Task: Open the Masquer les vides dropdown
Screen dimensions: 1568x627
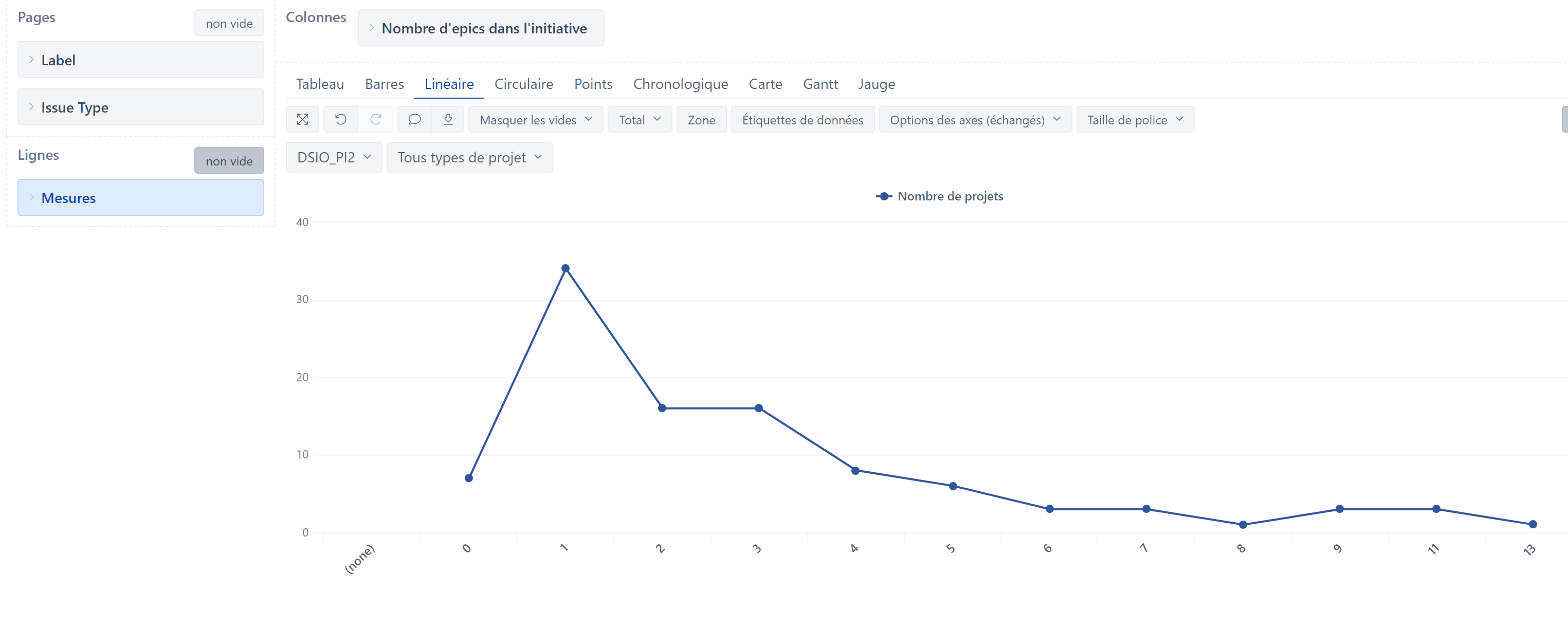Action: [536, 119]
